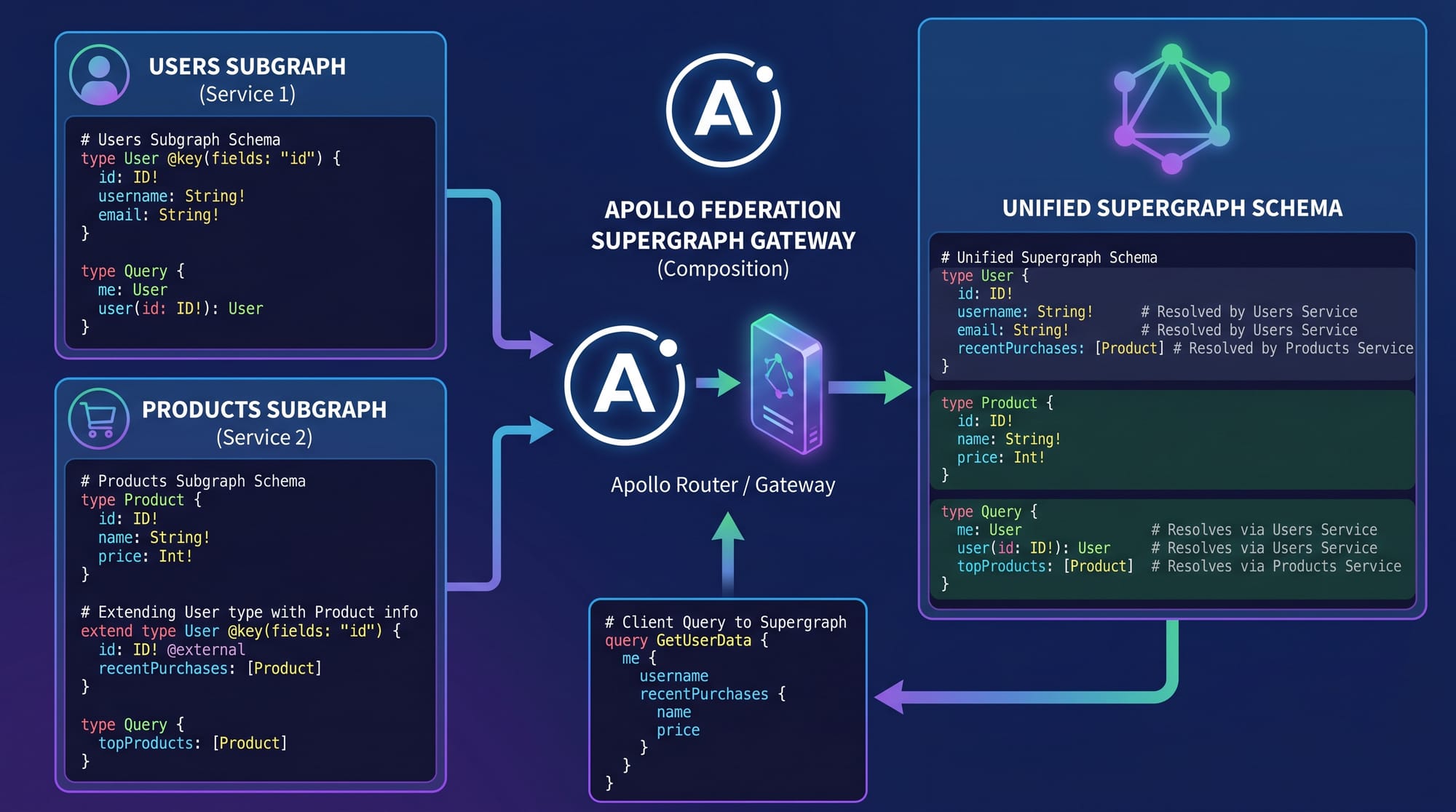Click the "PRODUCTS SUBGRAPH" heading
Screen dimensions: 1456x812
click(264, 410)
